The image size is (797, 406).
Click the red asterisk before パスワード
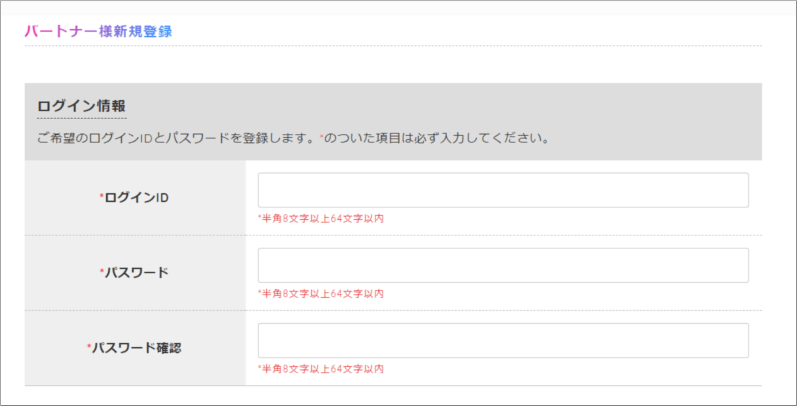(x=101, y=271)
